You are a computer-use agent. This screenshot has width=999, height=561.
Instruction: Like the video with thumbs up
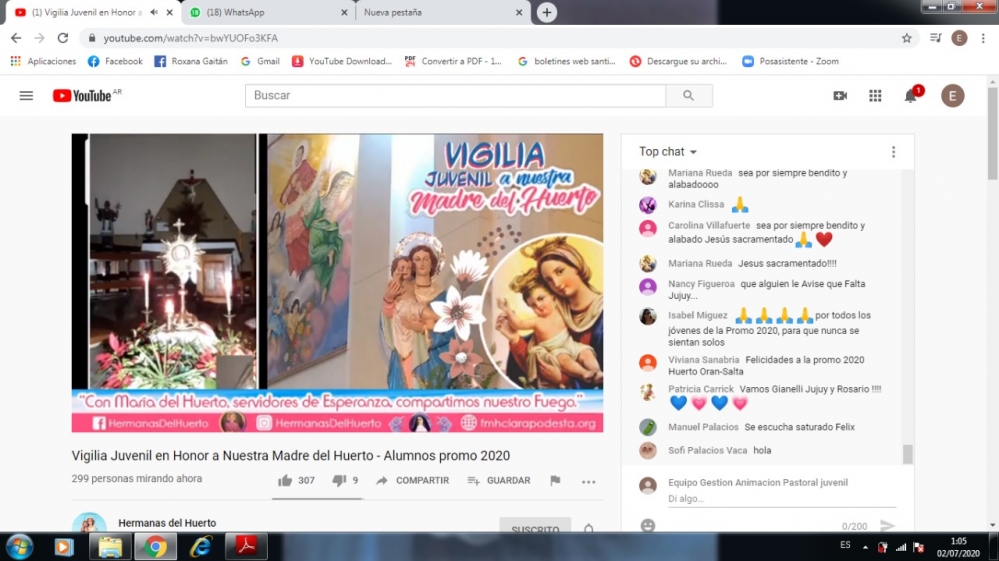point(285,481)
